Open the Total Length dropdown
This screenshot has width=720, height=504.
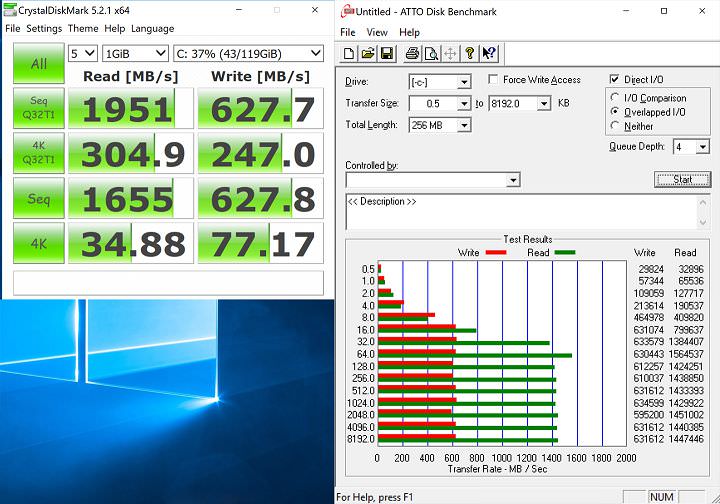coord(463,125)
